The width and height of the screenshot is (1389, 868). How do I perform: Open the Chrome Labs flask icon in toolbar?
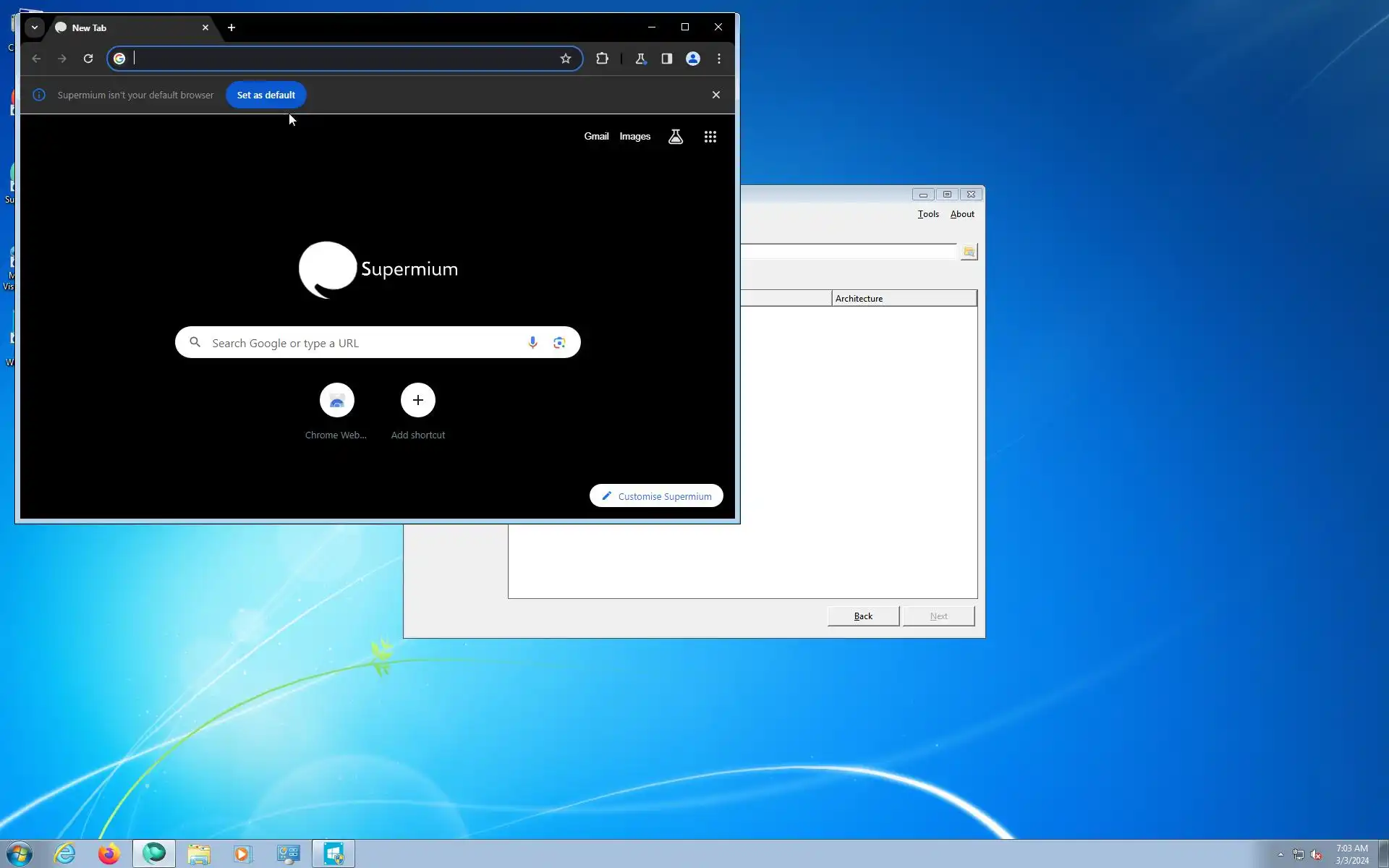click(640, 59)
